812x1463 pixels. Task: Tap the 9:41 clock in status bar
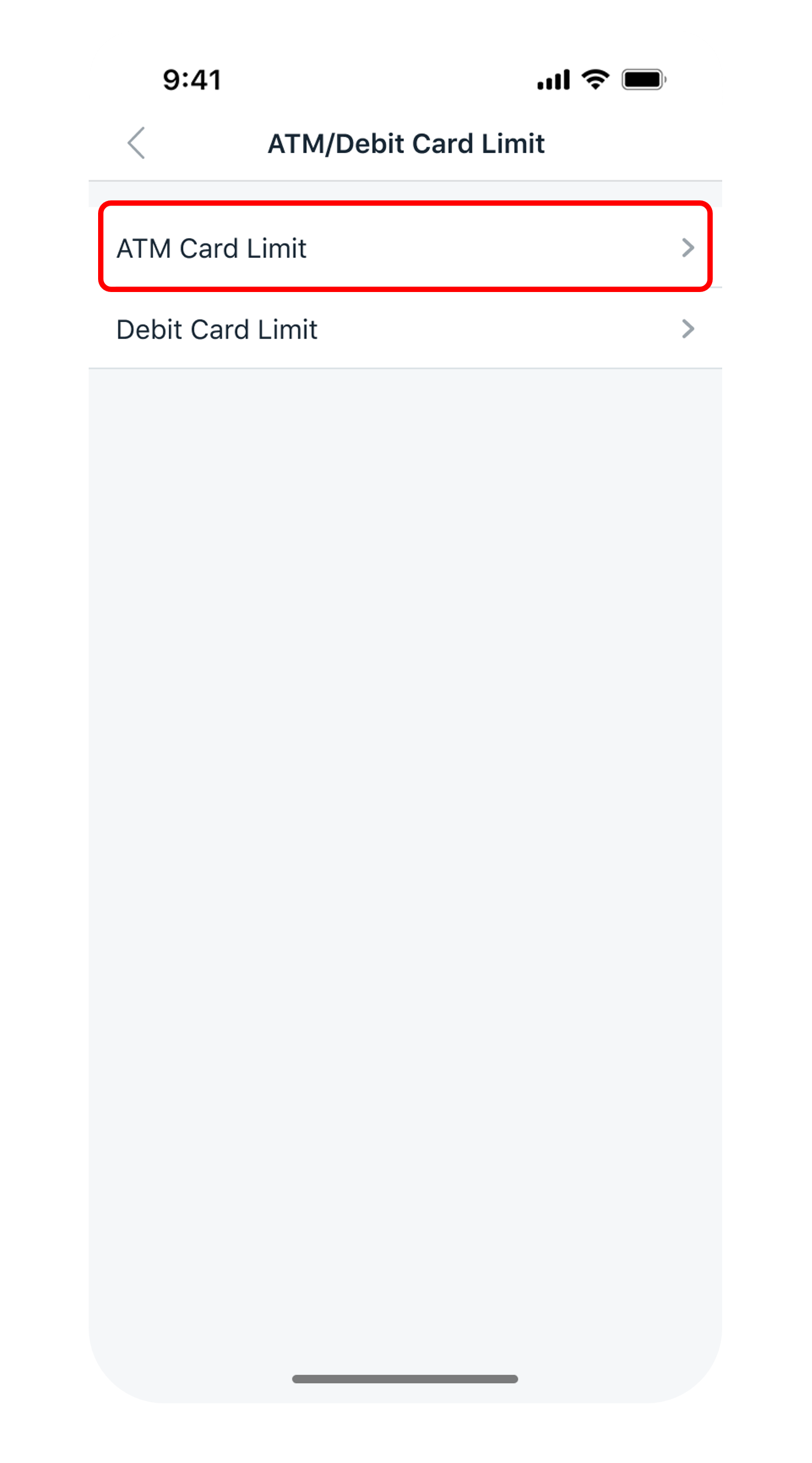[x=192, y=80]
